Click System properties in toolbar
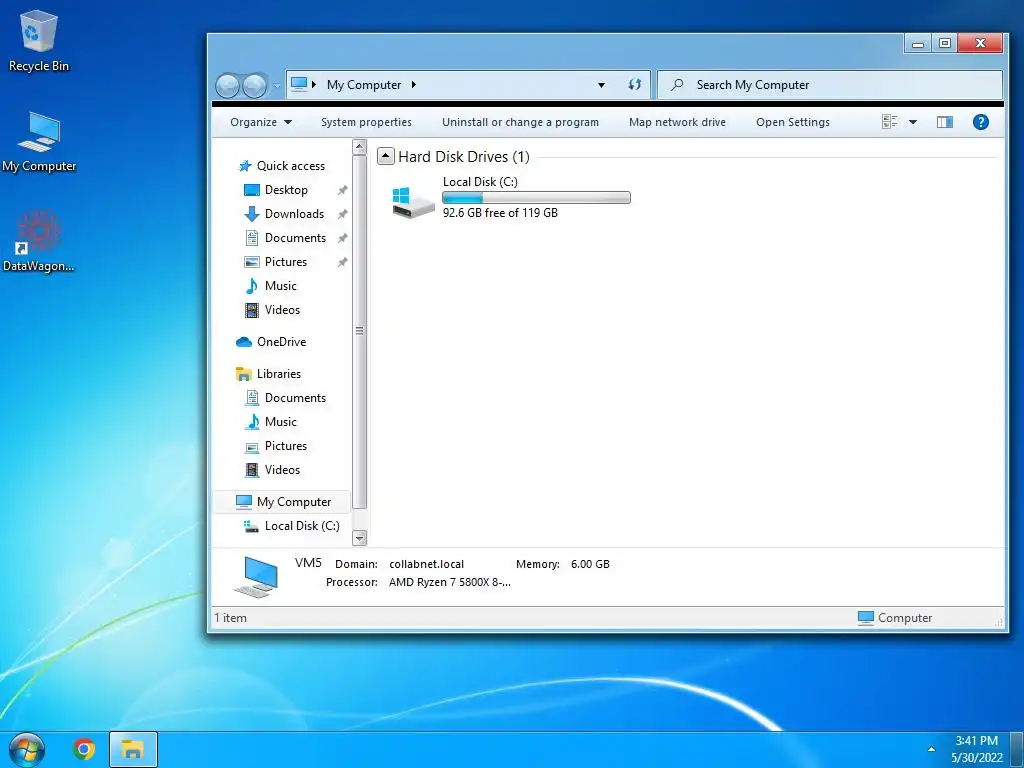This screenshot has height=768, width=1024. pyautogui.click(x=366, y=122)
